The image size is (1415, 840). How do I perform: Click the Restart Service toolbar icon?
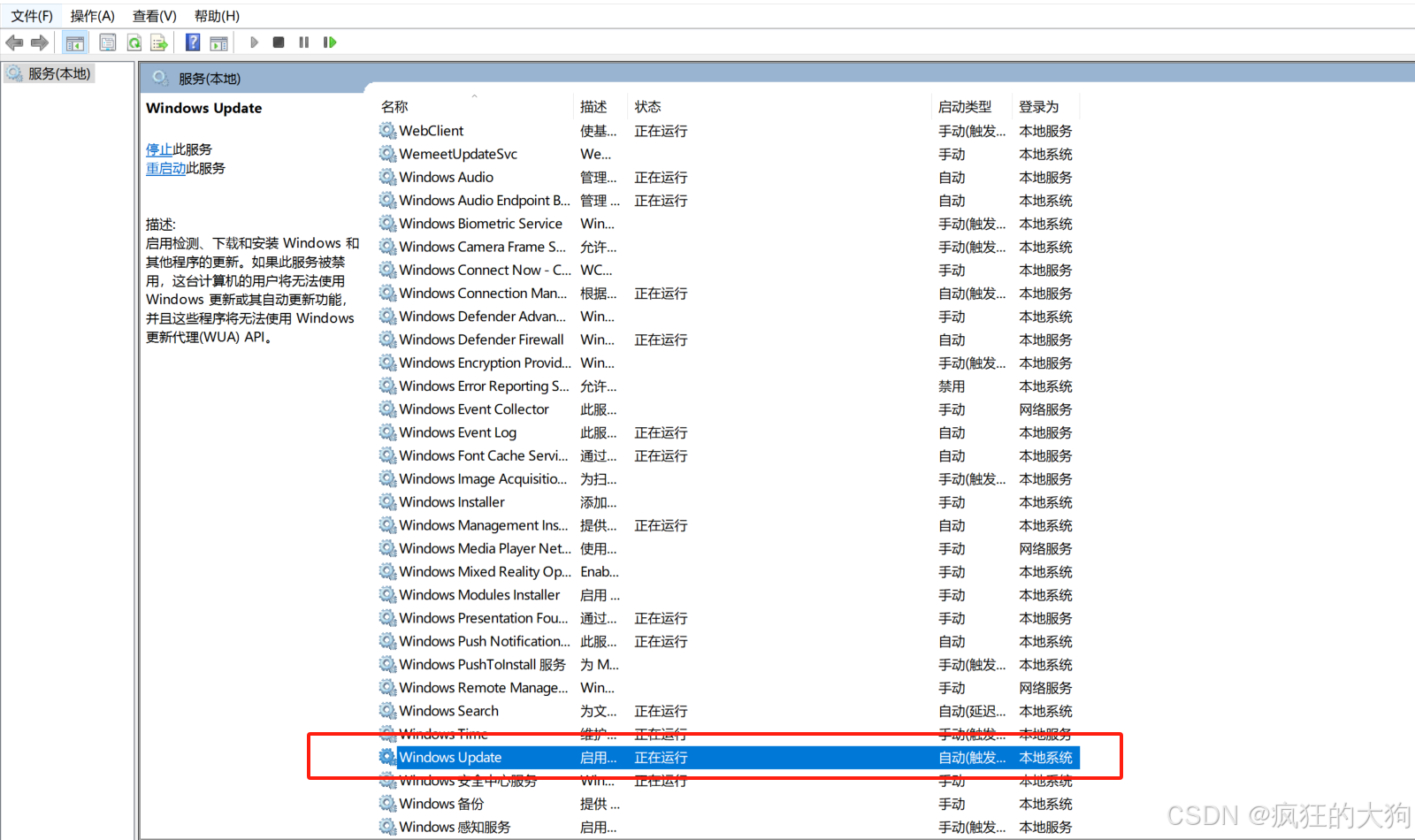click(x=330, y=42)
